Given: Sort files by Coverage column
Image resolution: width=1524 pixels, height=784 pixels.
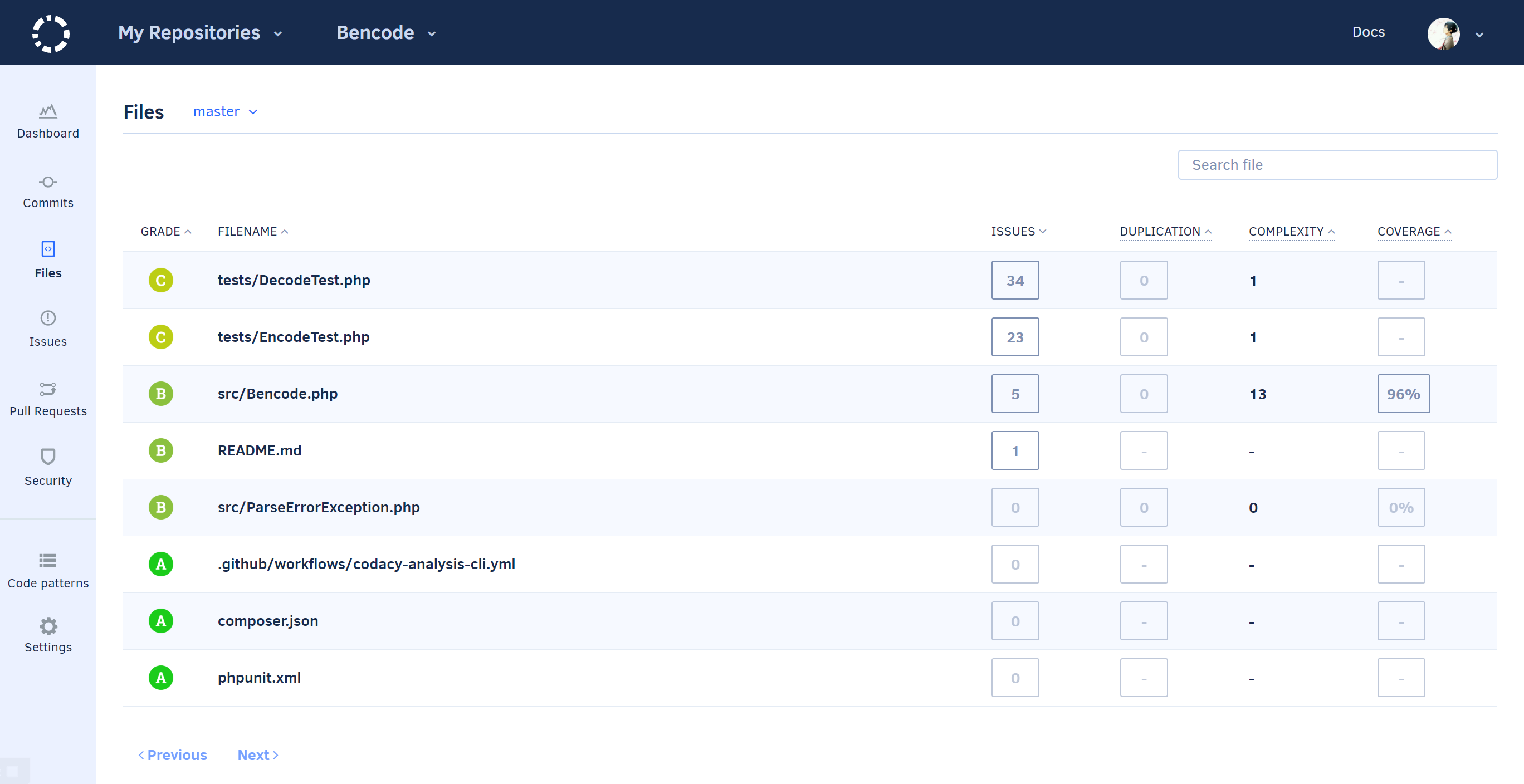Looking at the screenshot, I should click(x=1415, y=231).
